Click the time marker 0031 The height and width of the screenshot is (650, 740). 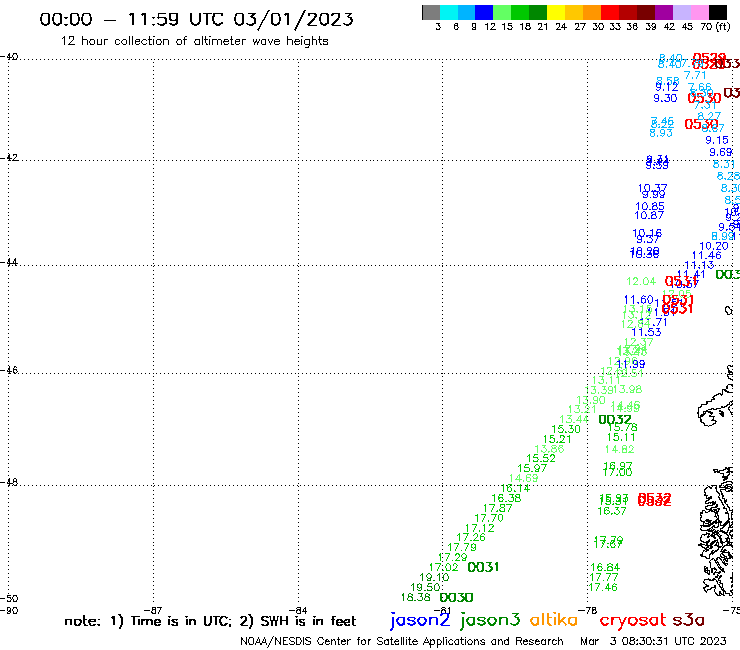483,567
